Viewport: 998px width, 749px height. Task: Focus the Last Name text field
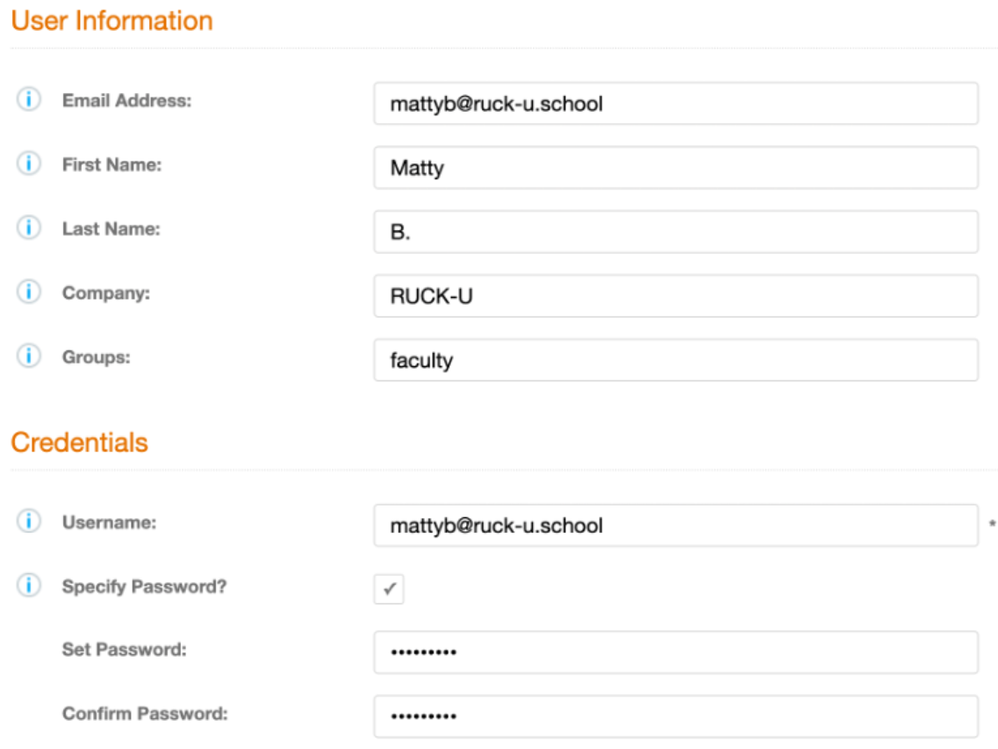[x=675, y=232]
